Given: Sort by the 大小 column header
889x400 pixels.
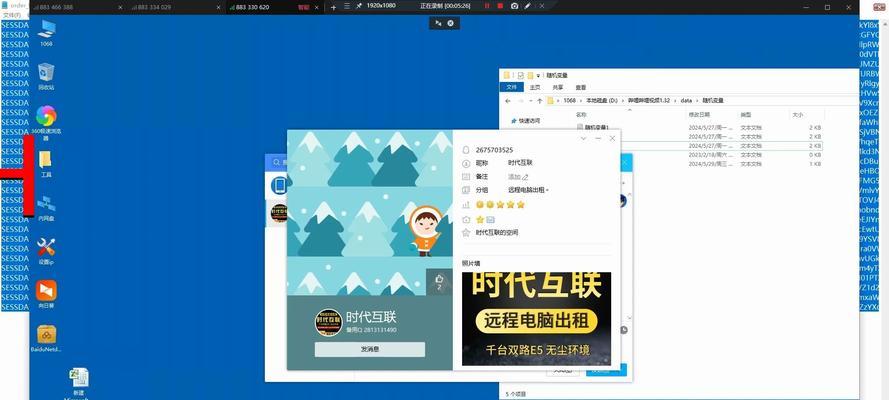Looking at the screenshot, I should (x=797, y=115).
